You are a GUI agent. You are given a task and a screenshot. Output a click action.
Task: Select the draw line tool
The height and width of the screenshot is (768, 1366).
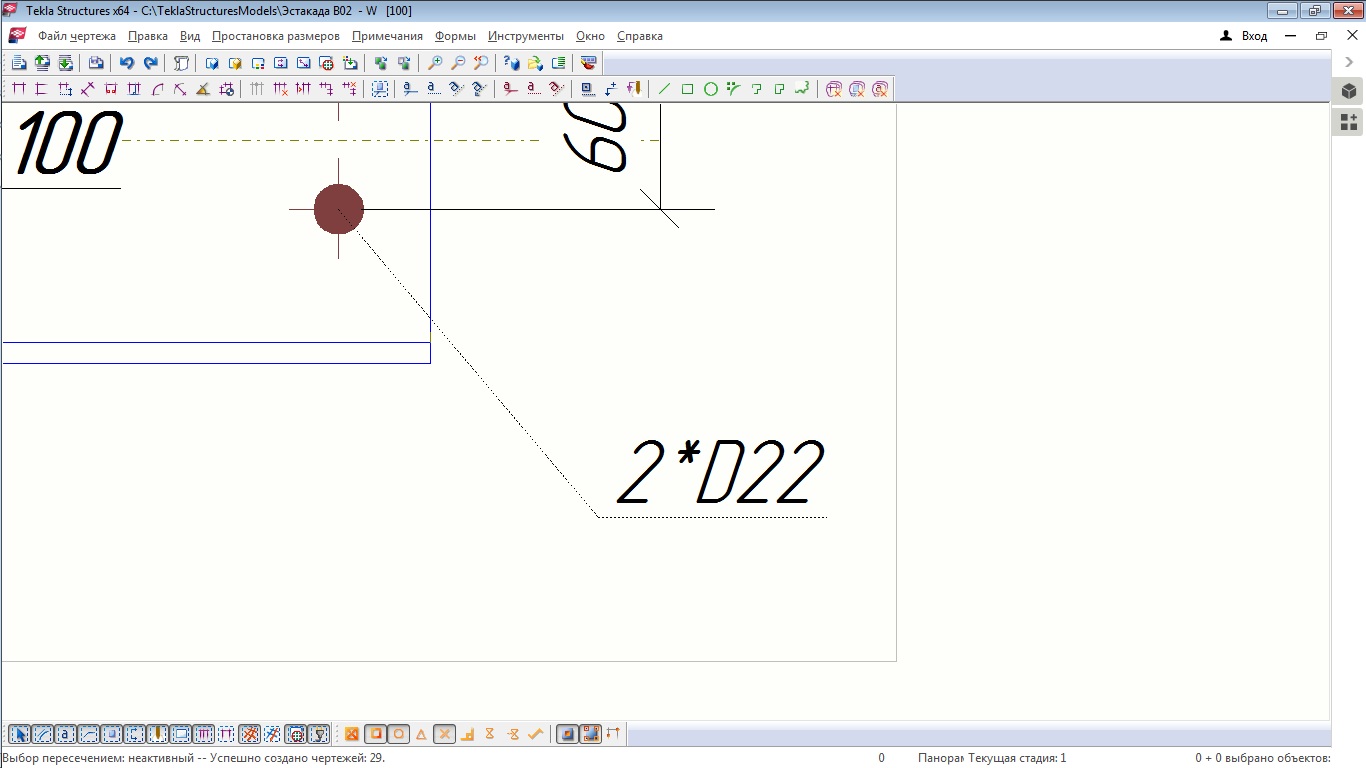pos(664,89)
